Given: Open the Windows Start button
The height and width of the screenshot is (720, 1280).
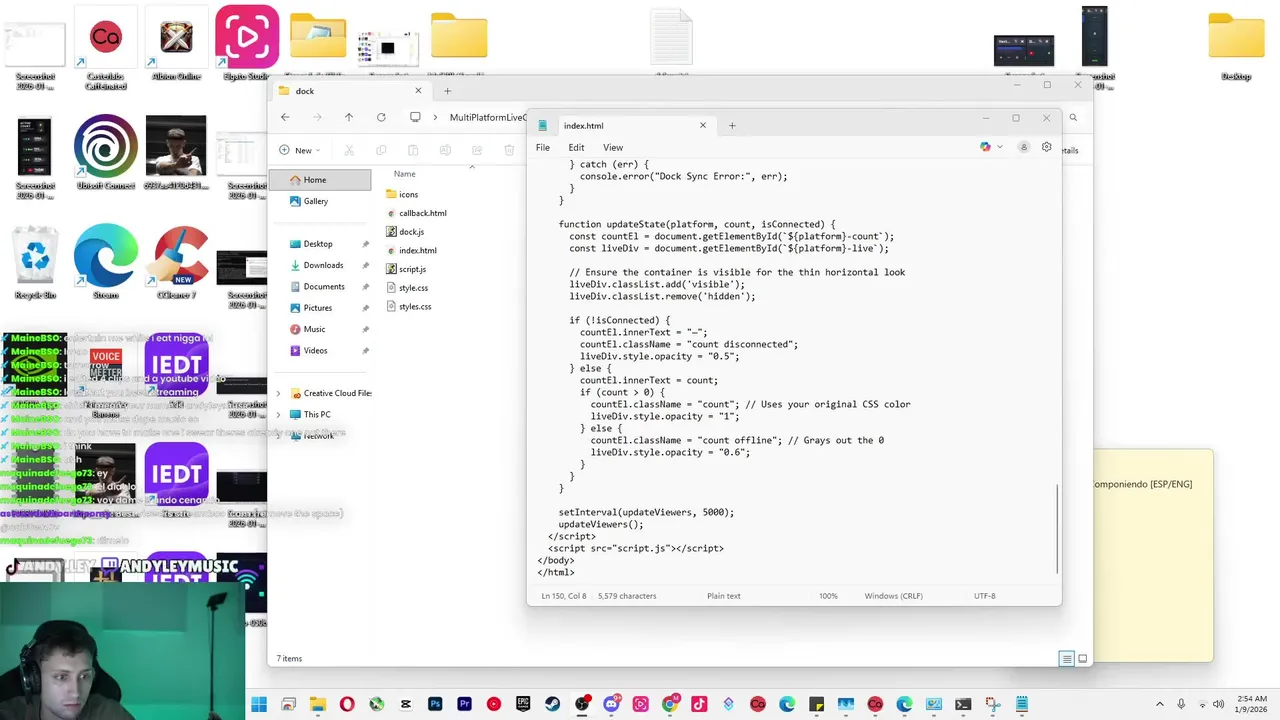Looking at the screenshot, I should (259, 704).
